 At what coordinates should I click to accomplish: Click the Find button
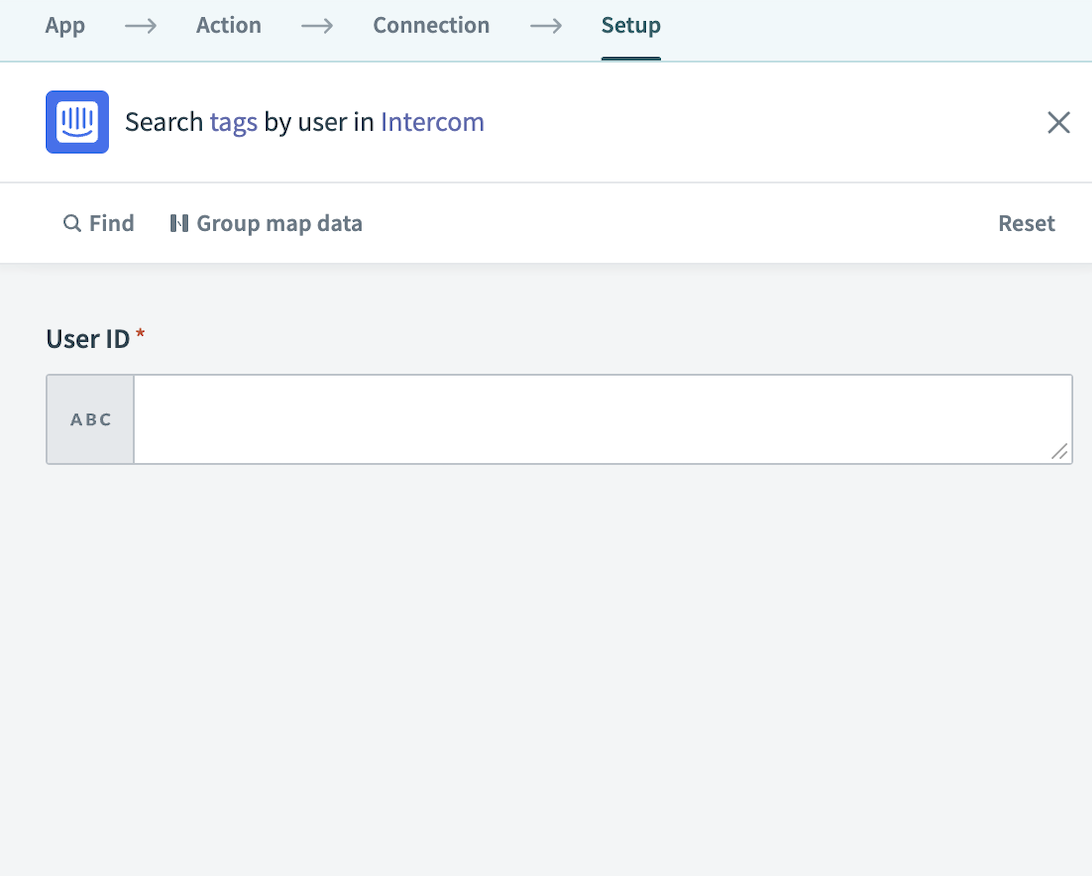98,223
